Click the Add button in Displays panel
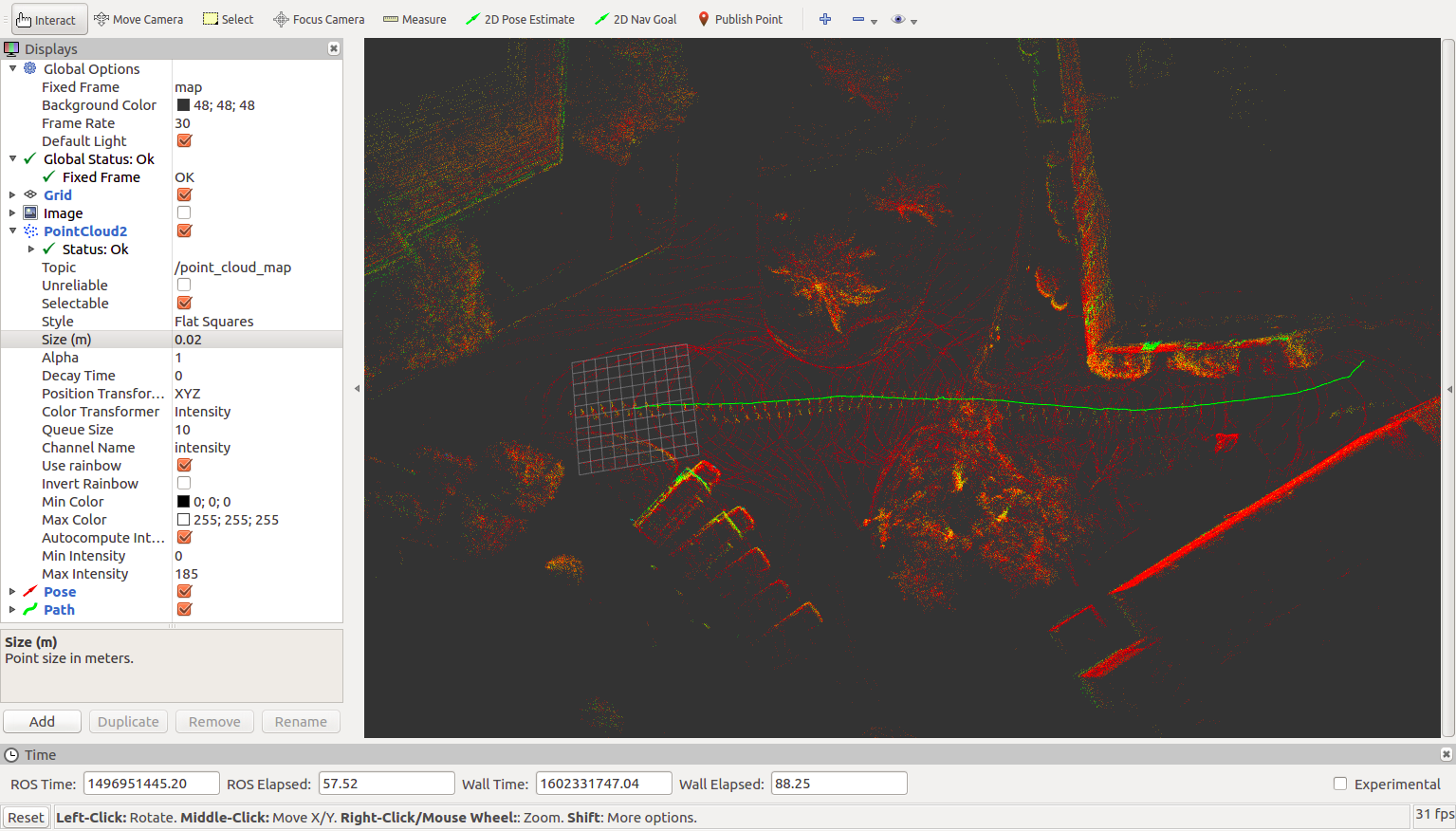The height and width of the screenshot is (831, 1456). [42, 721]
